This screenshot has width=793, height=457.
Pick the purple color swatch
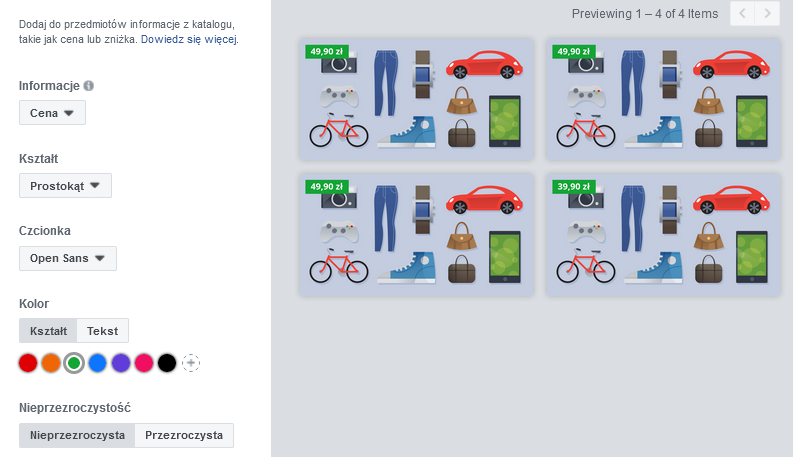[121, 363]
